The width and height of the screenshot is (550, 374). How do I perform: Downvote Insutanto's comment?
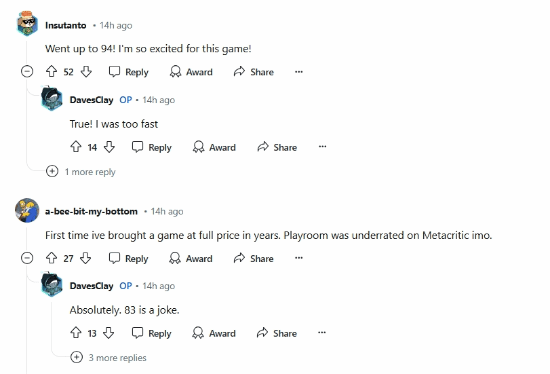click(x=86, y=72)
